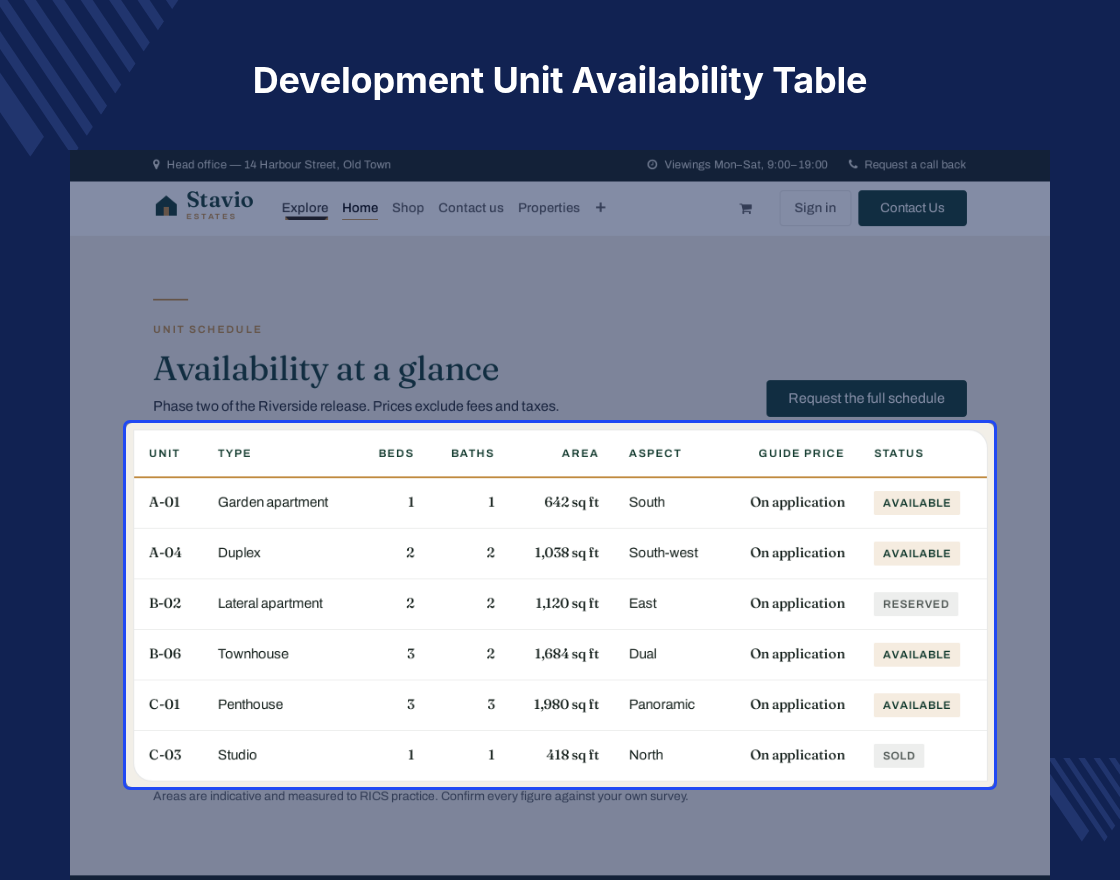
Task: Click the STATUS column header
Action: point(899,454)
